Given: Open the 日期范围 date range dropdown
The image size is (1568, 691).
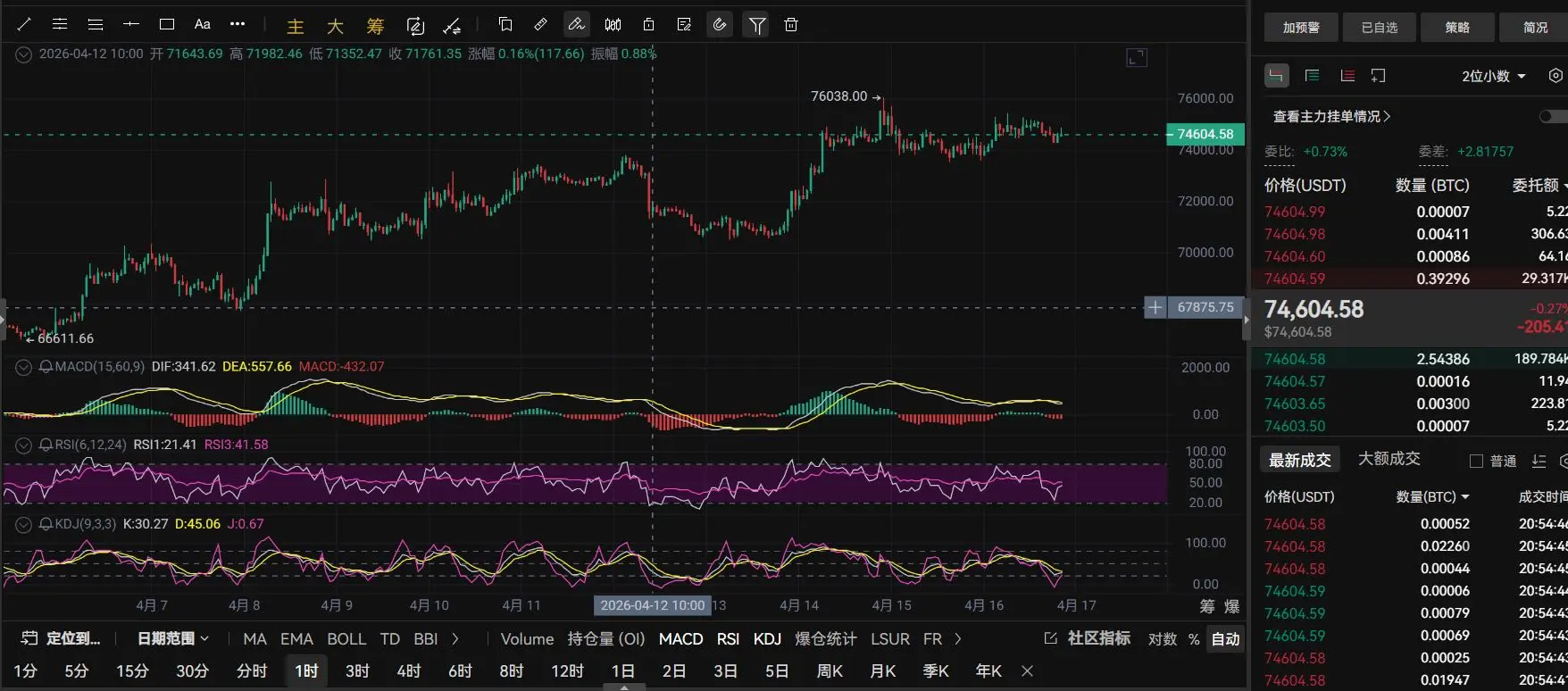Looking at the screenshot, I should [x=172, y=638].
